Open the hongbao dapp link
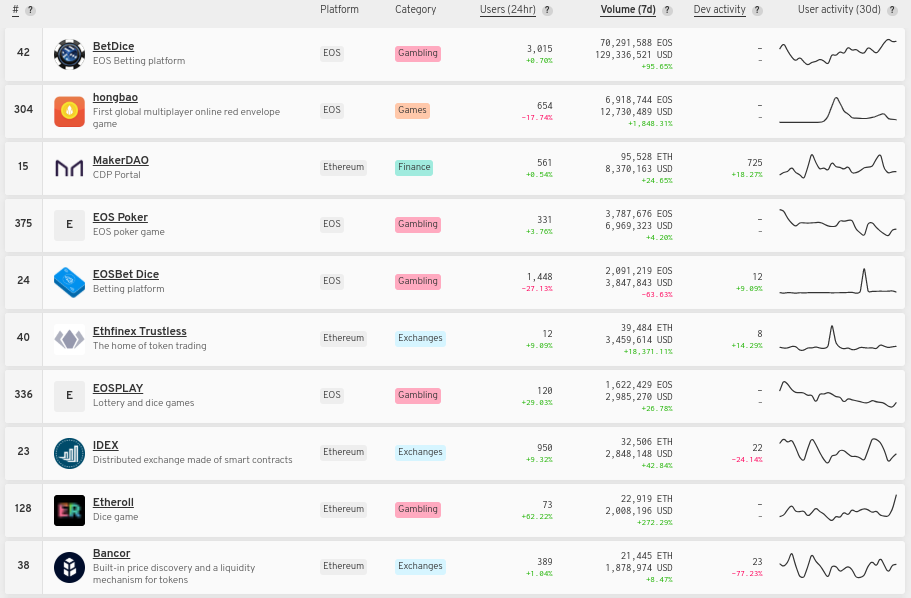The image size is (911, 598). [x=115, y=98]
